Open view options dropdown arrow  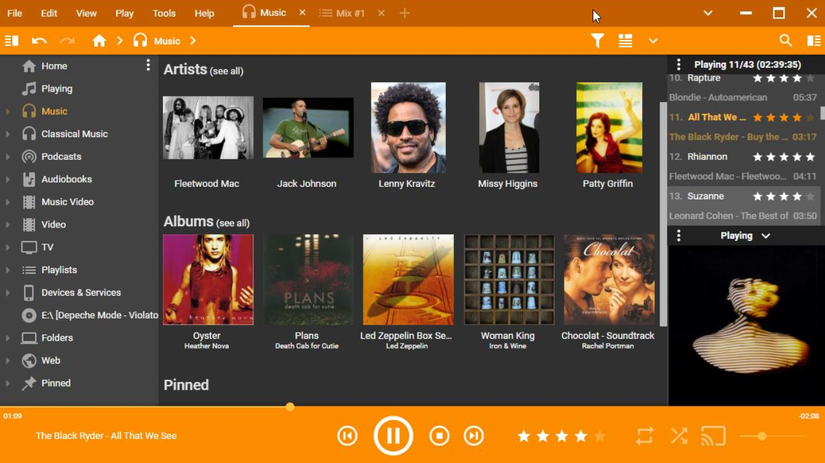point(653,41)
